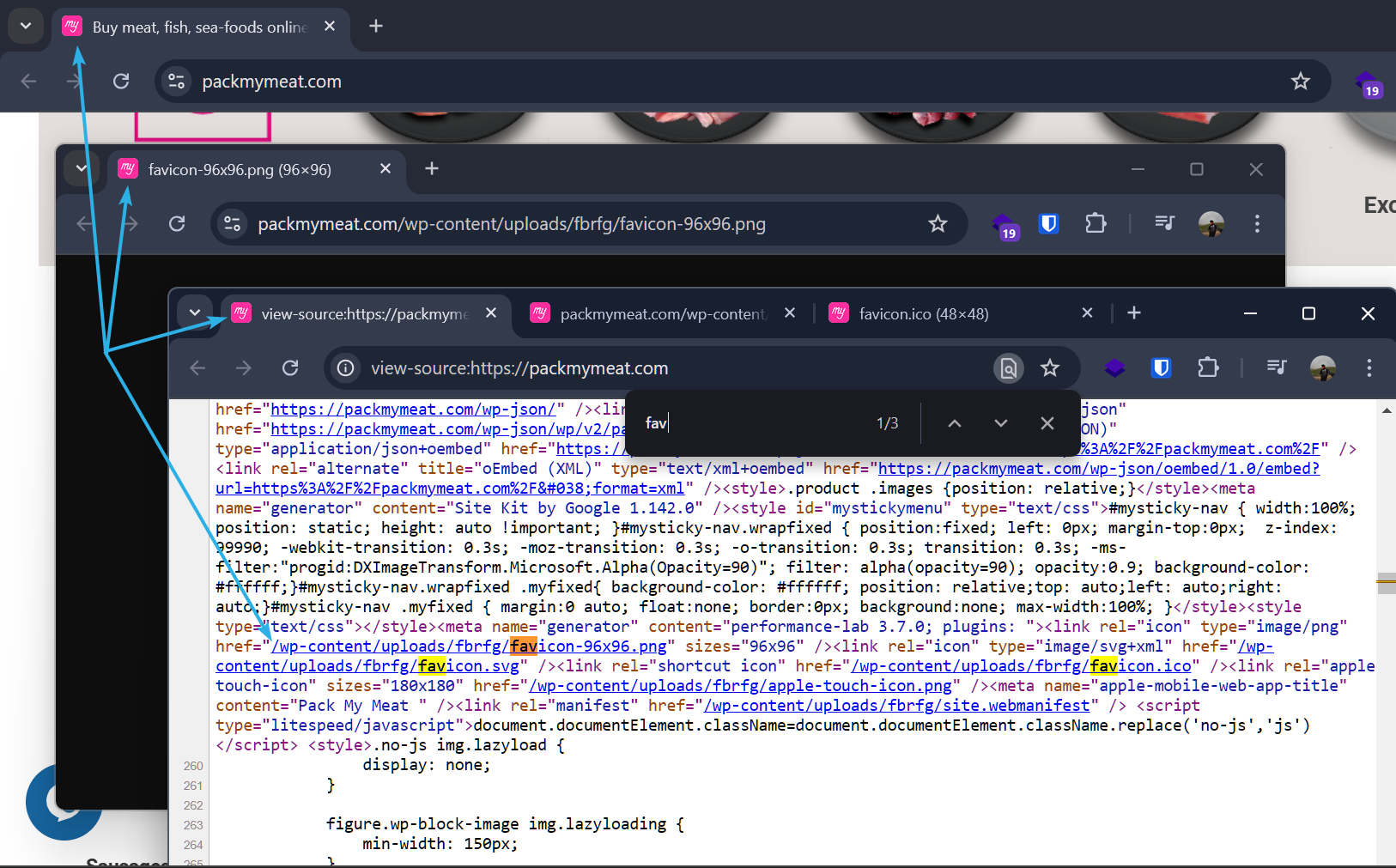Open the purple extension with badge 19 in back window
The height and width of the screenshot is (868, 1396).
1368,83
